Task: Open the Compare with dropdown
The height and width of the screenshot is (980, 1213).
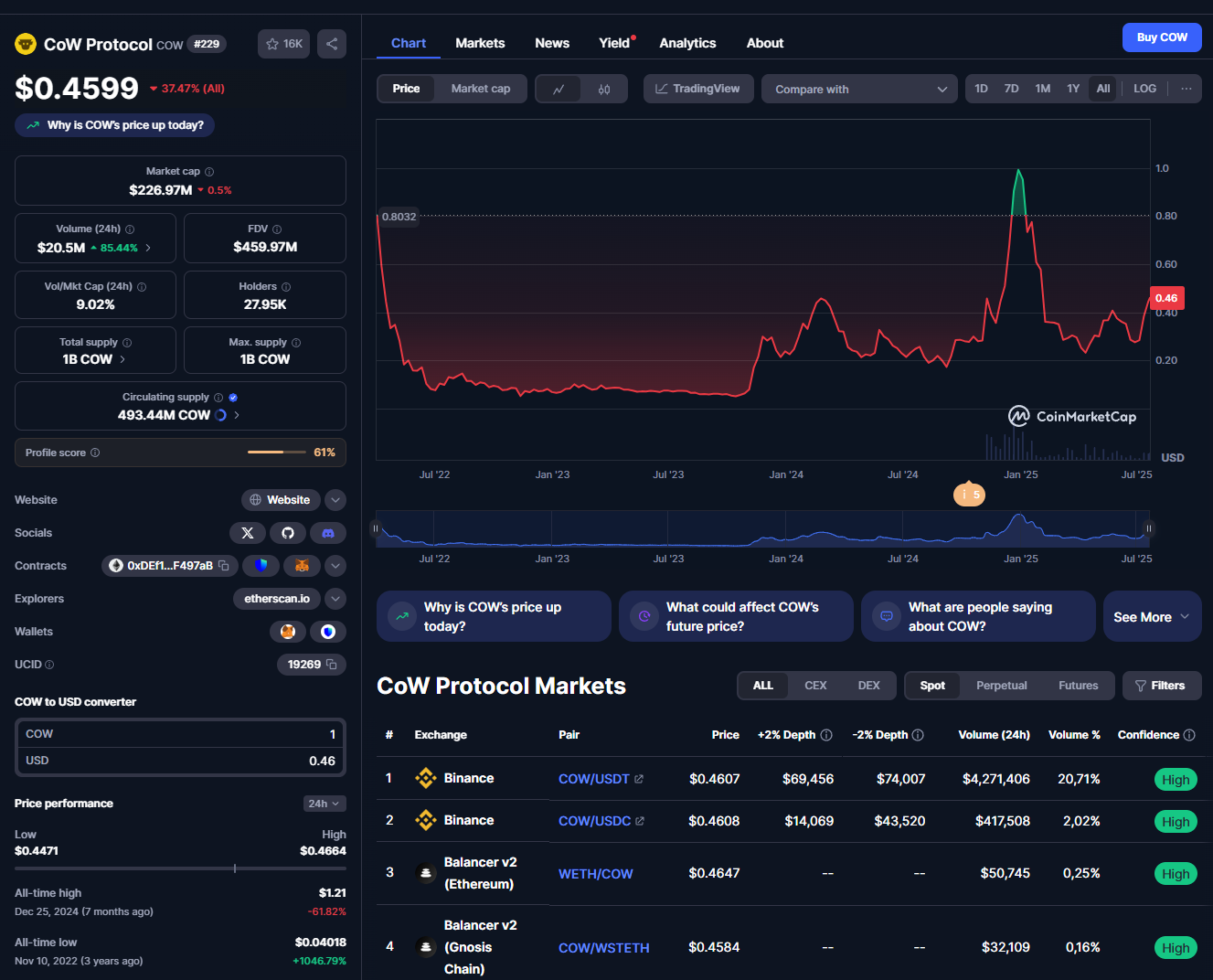Action: coord(859,89)
